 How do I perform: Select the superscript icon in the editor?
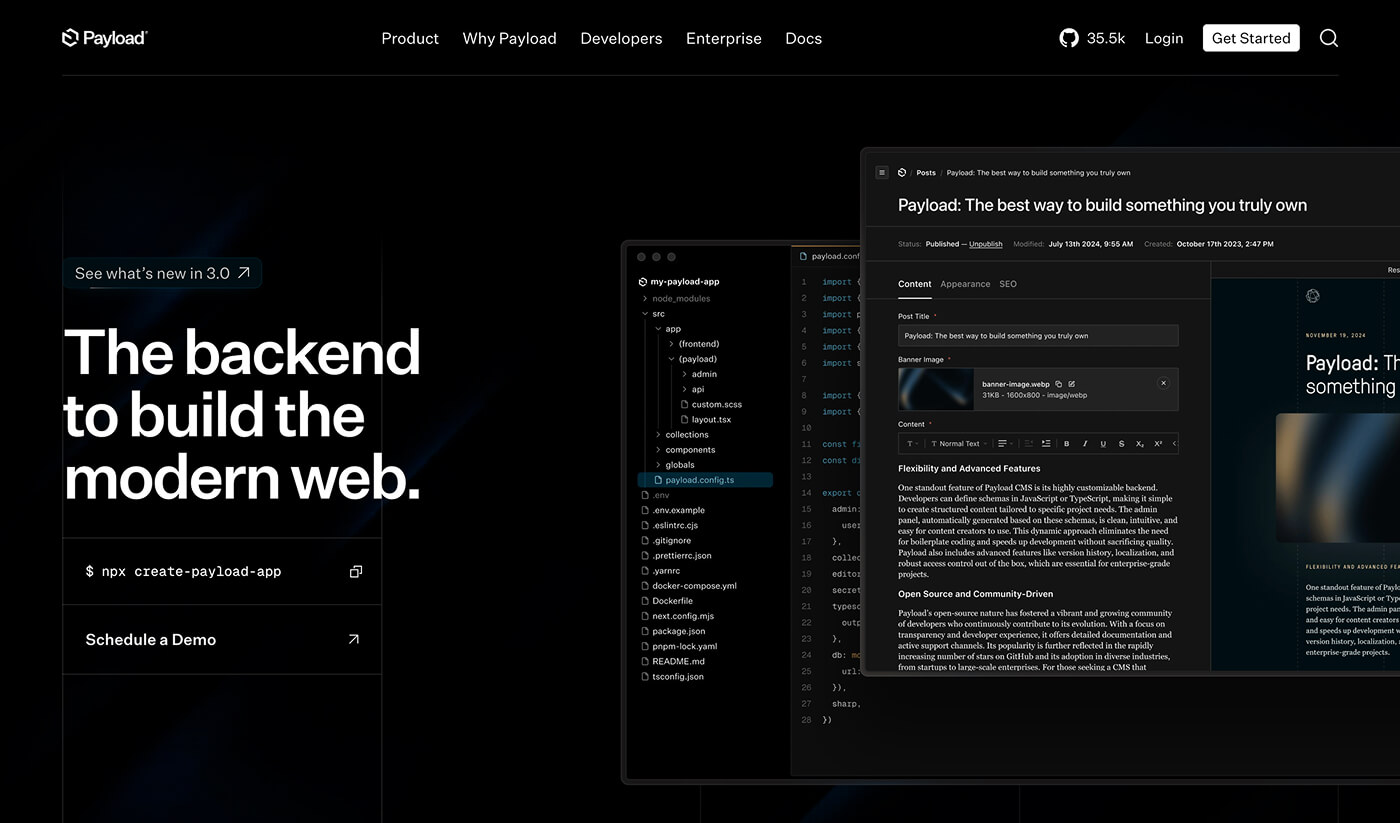click(1157, 443)
